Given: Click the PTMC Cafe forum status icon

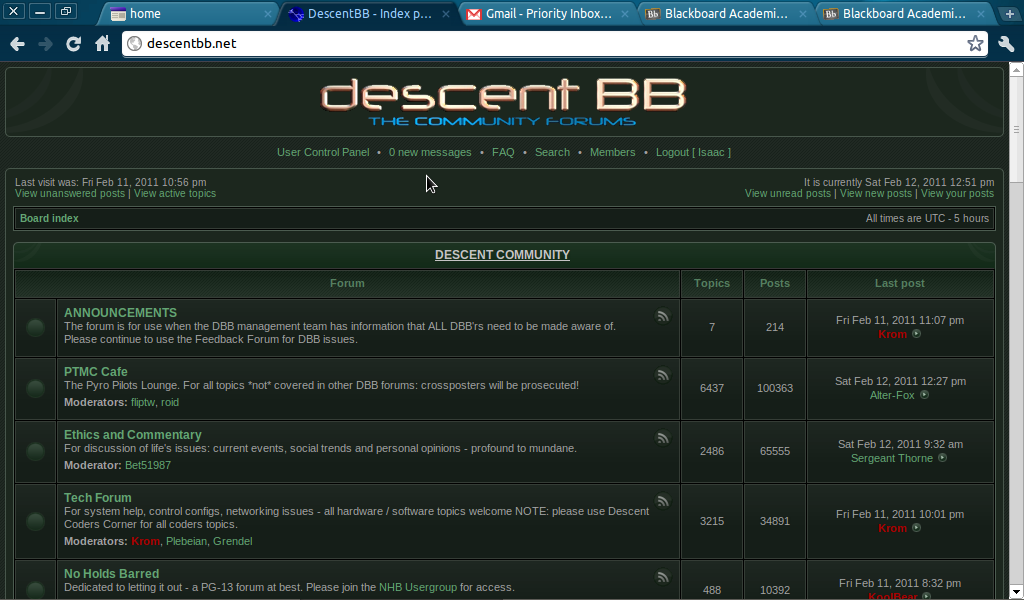Looking at the screenshot, I should point(35,388).
